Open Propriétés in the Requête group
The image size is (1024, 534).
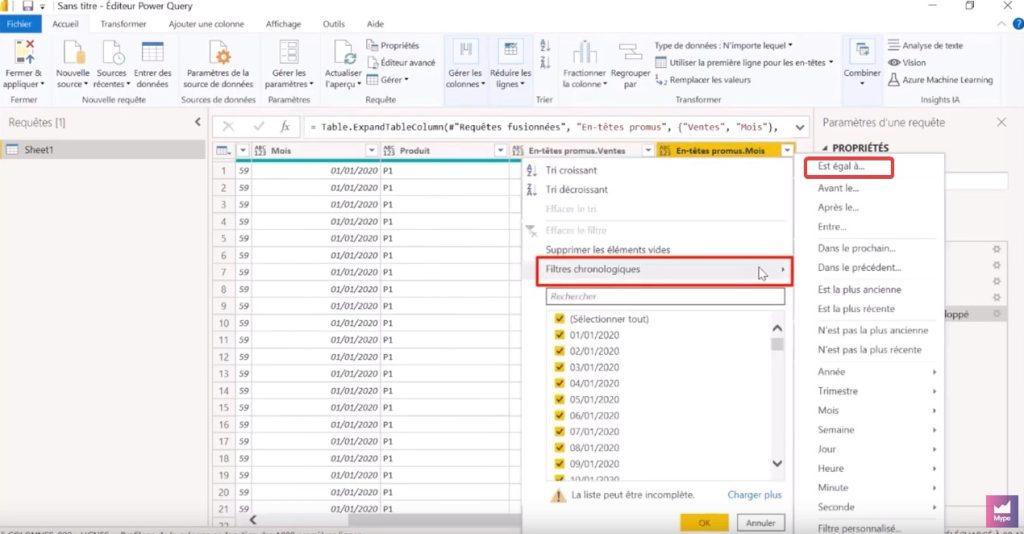click(392, 45)
